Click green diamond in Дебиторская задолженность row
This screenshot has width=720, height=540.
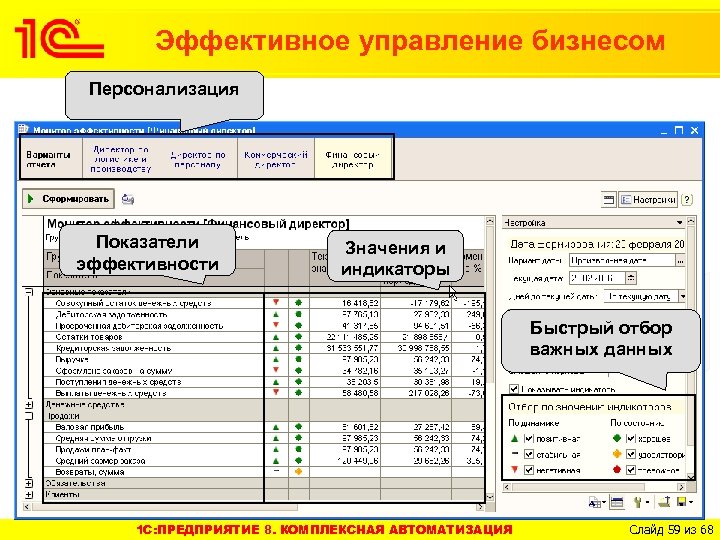[298, 315]
